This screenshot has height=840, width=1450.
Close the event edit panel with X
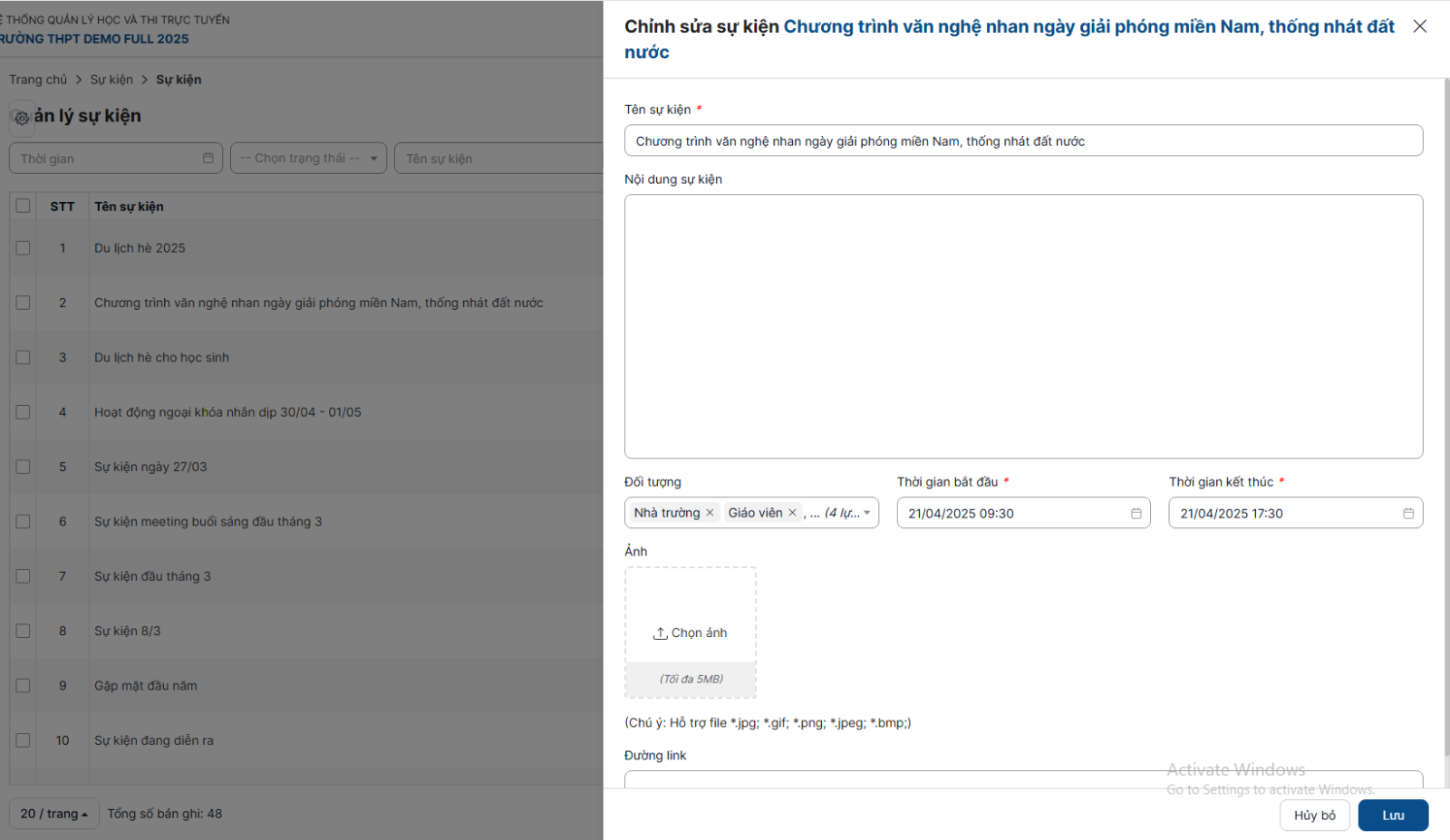click(x=1419, y=26)
